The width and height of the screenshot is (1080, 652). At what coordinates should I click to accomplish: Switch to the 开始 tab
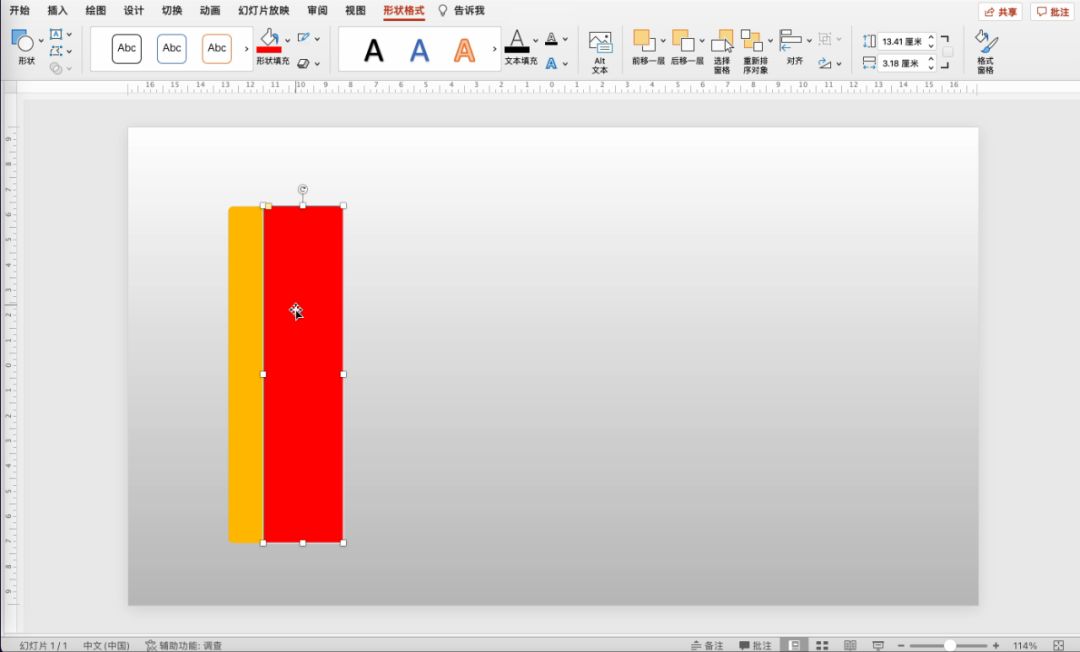[19, 10]
